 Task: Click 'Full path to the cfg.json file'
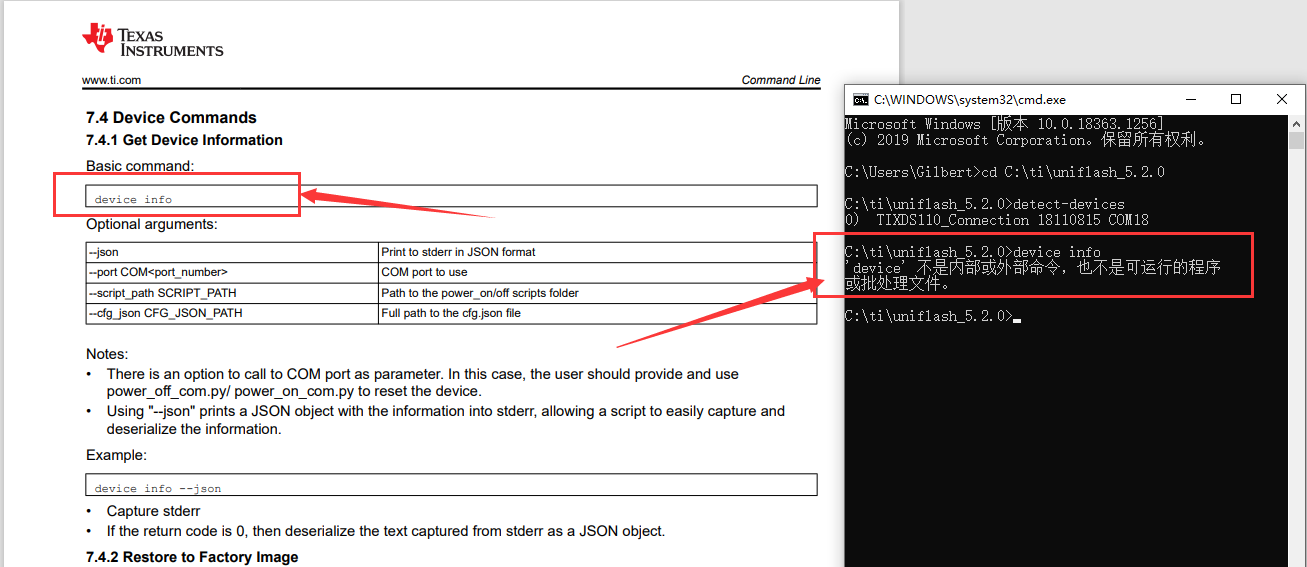598,313
